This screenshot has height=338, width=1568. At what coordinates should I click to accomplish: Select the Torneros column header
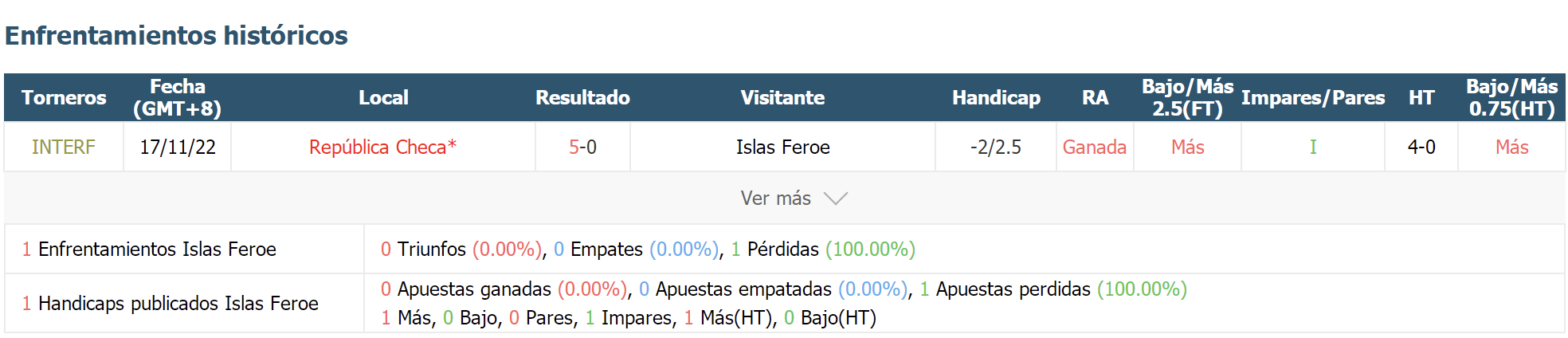click(64, 98)
